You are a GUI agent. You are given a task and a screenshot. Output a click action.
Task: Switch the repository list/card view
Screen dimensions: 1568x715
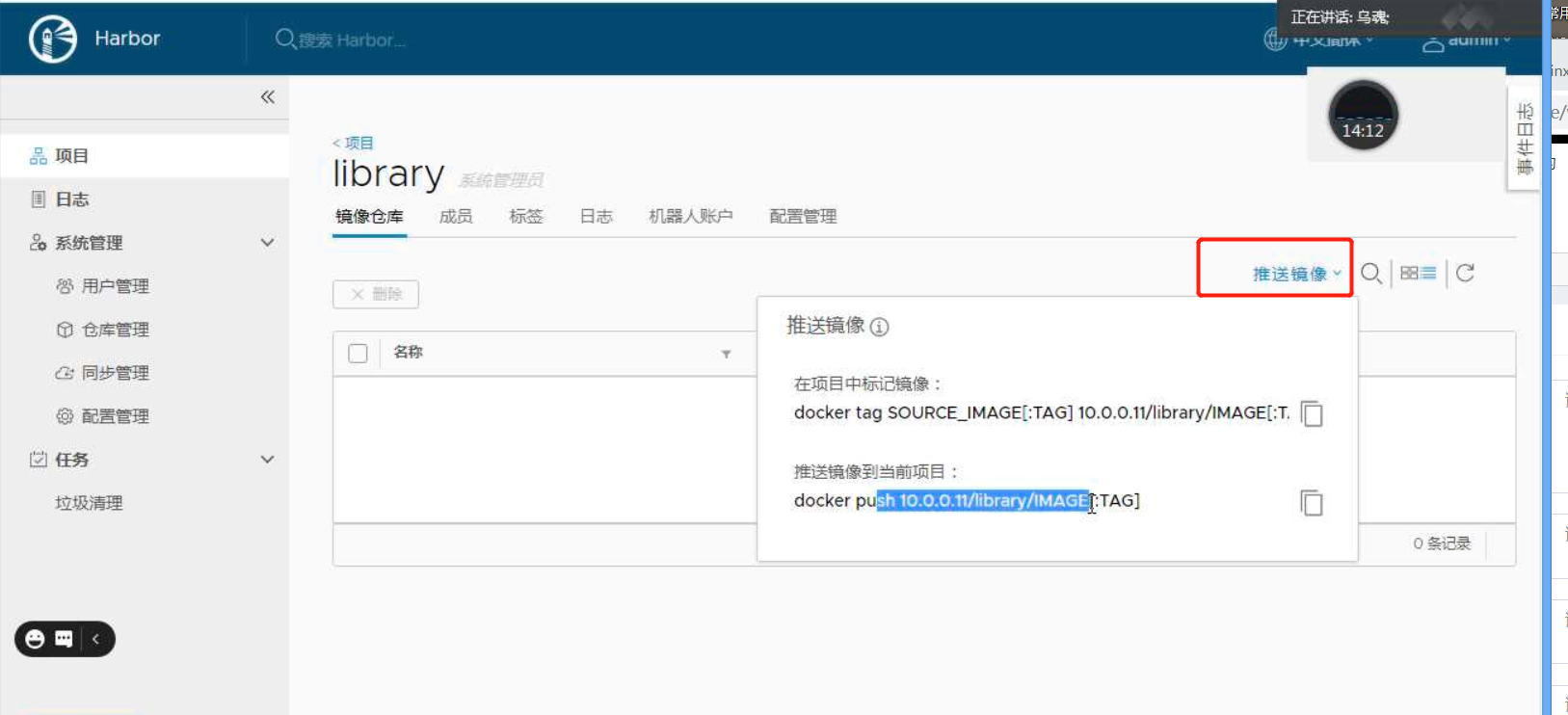1418,274
